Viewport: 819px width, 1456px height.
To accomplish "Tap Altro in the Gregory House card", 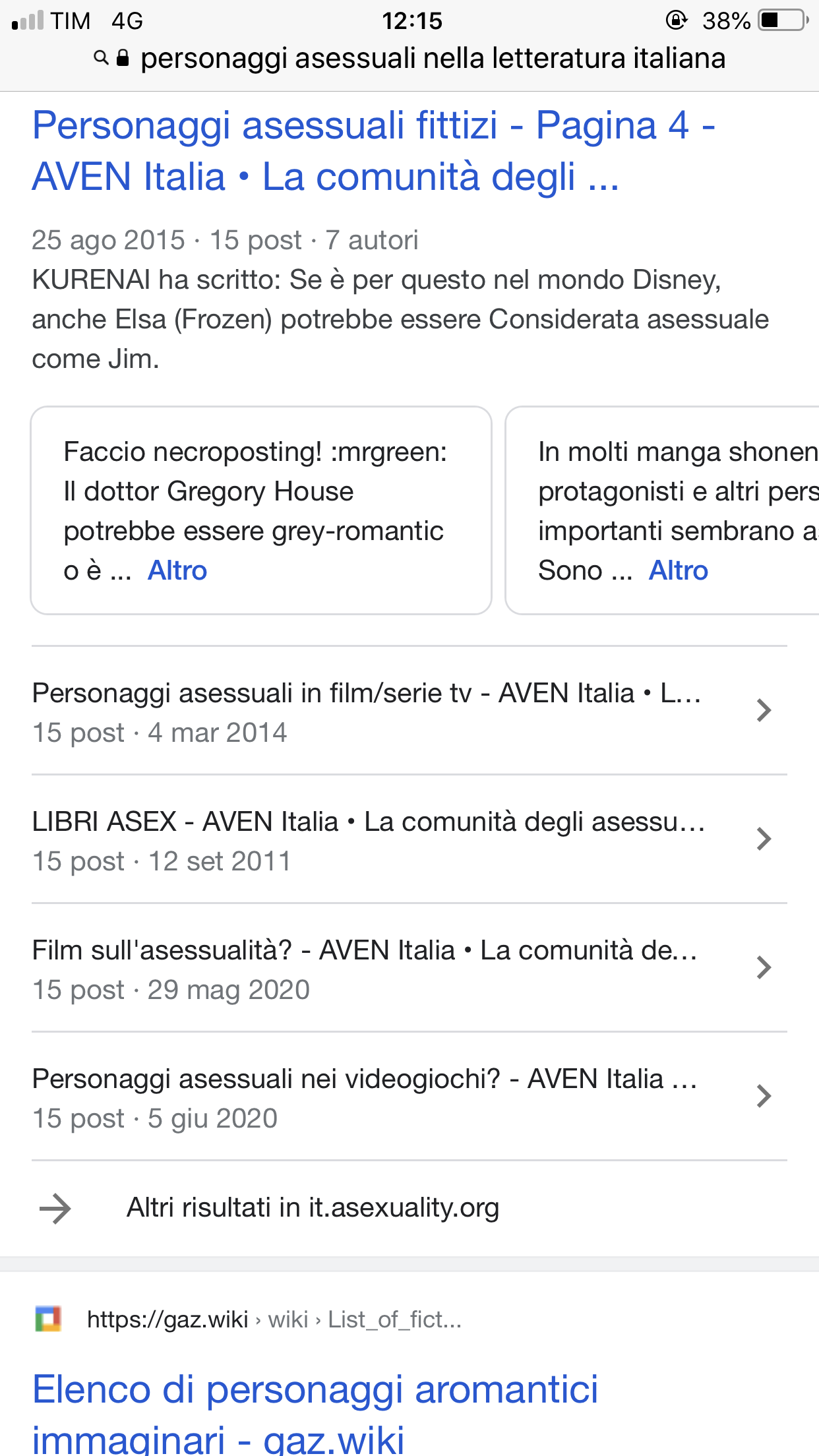I will [x=177, y=570].
